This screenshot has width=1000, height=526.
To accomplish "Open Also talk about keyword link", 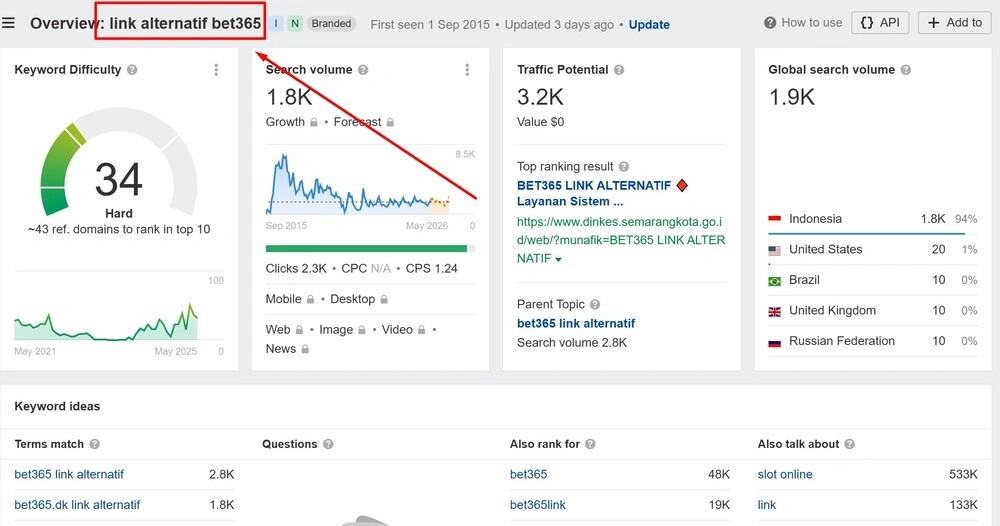I will [x=767, y=505].
